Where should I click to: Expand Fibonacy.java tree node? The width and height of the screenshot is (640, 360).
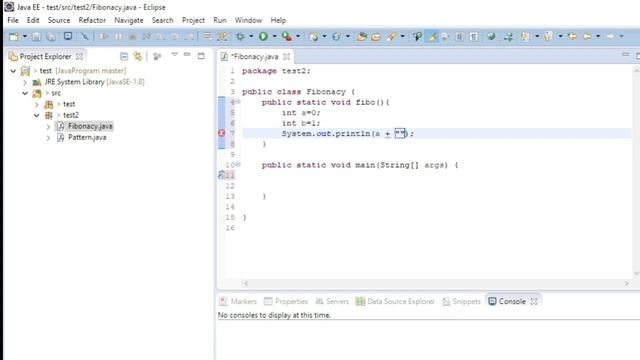tap(48, 127)
